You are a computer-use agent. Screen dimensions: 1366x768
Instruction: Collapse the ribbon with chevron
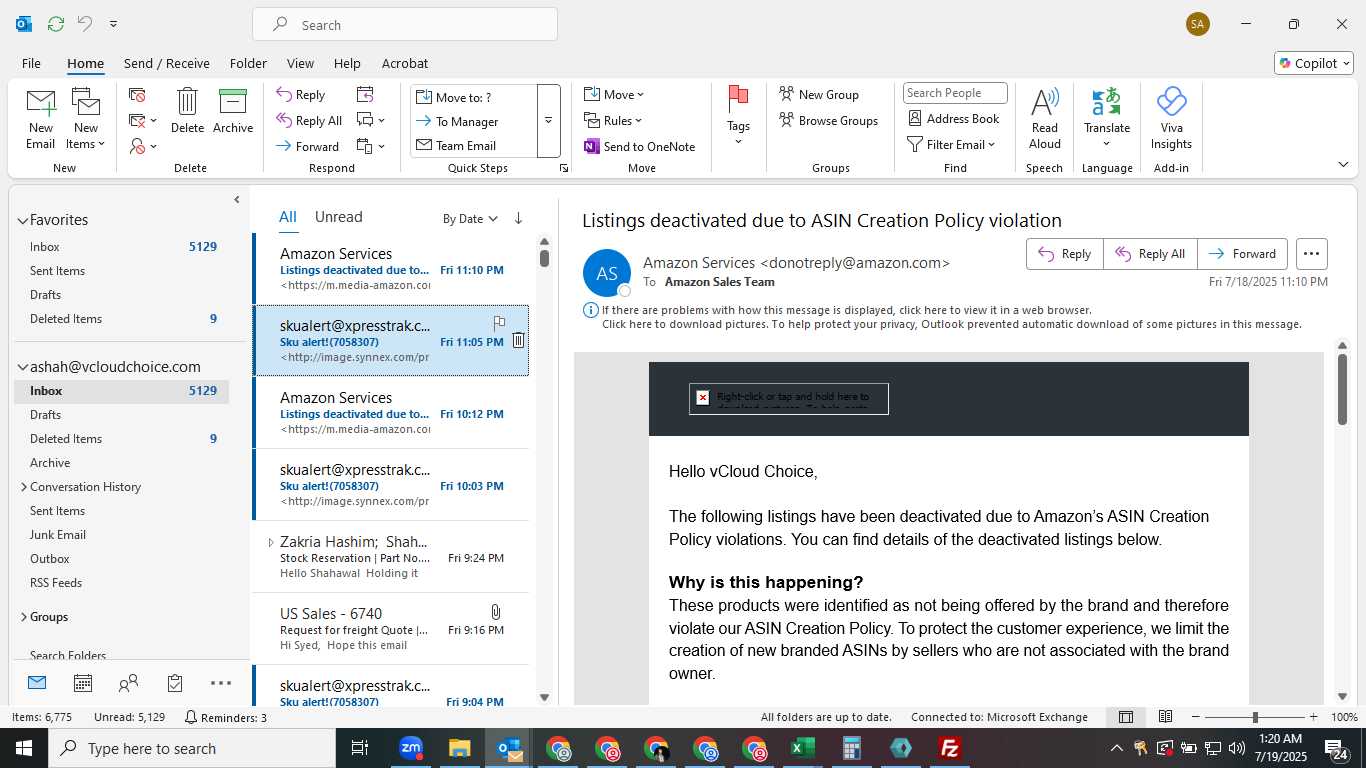(x=1343, y=164)
